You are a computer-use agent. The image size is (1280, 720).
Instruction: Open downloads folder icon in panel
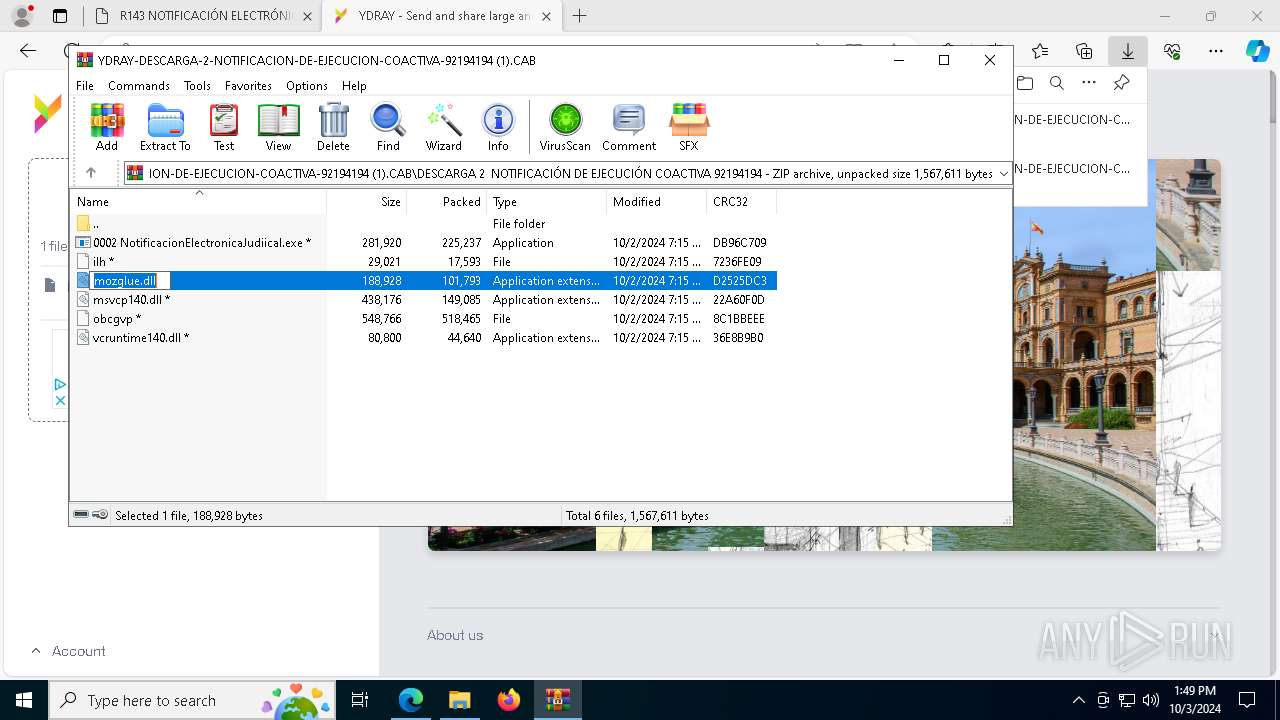coord(1025,83)
